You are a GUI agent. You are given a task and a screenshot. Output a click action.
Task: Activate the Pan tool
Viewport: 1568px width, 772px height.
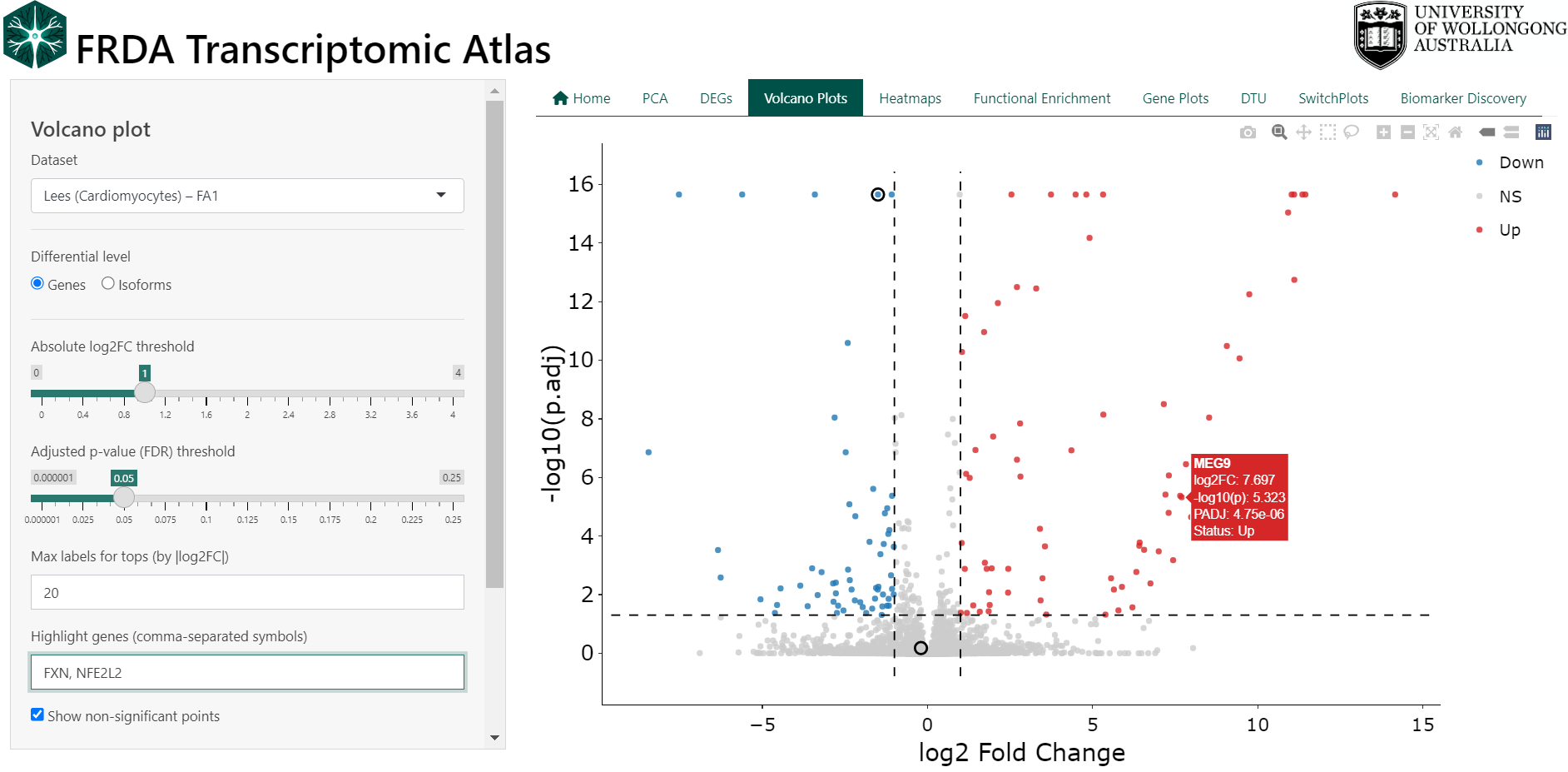(x=1303, y=132)
